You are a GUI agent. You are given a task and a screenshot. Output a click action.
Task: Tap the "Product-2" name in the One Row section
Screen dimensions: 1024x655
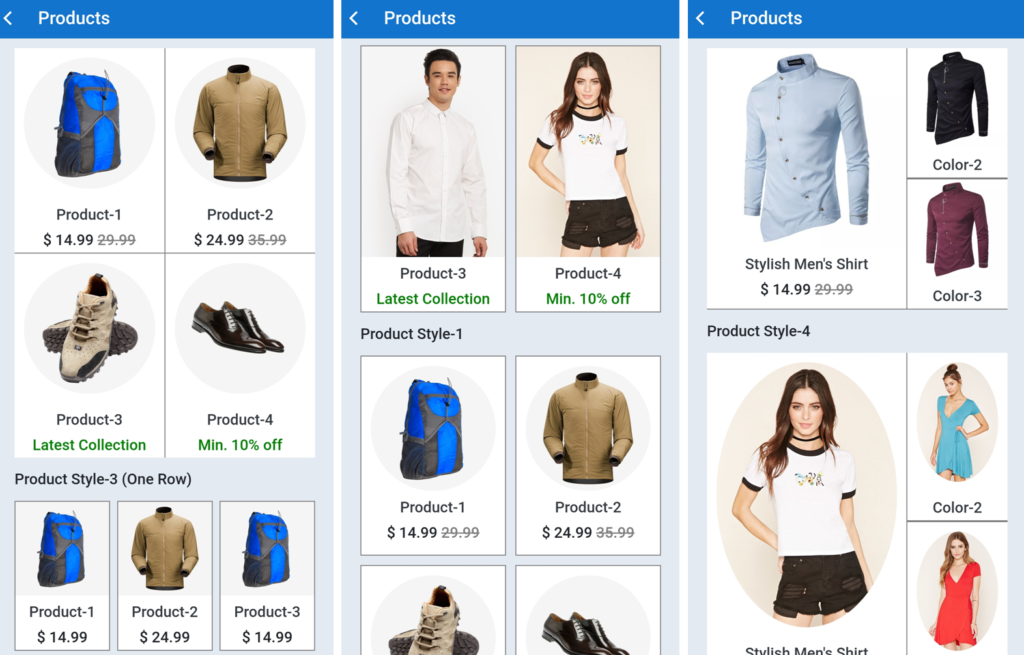tap(165, 612)
